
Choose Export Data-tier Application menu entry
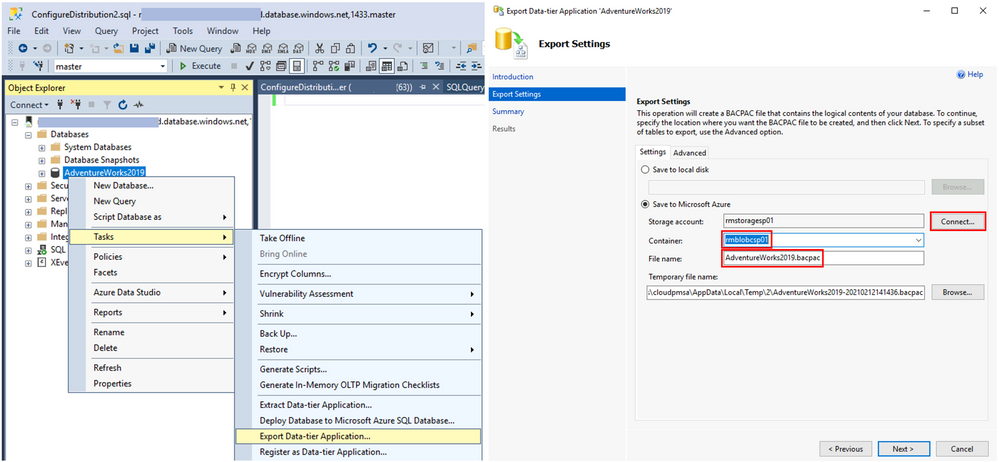click(315, 436)
